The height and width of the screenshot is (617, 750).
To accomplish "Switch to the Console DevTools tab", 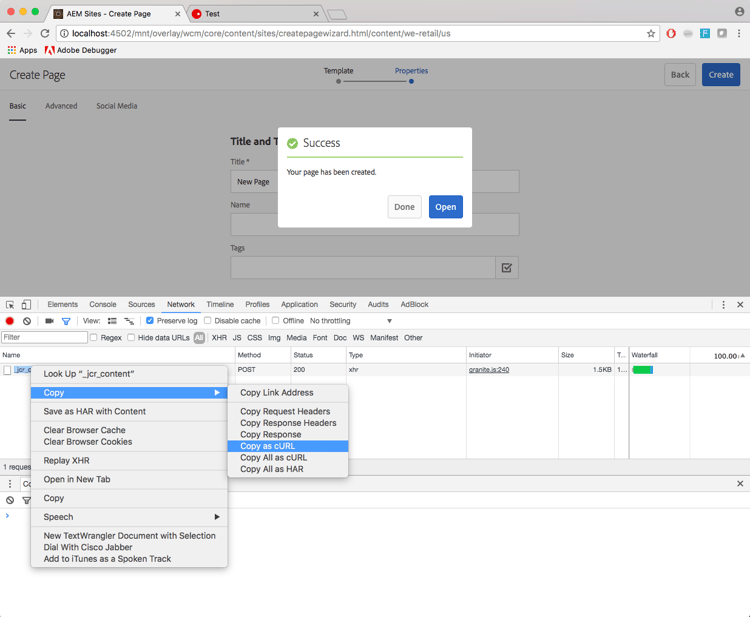I will tap(103, 305).
